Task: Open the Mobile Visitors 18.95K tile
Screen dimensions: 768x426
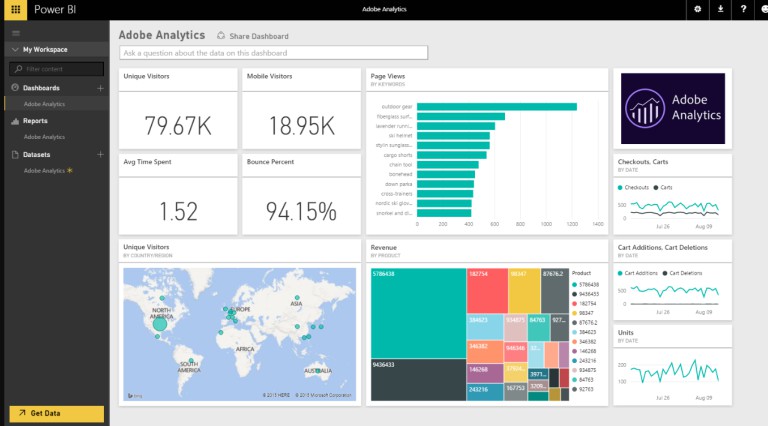Action: (301, 109)
